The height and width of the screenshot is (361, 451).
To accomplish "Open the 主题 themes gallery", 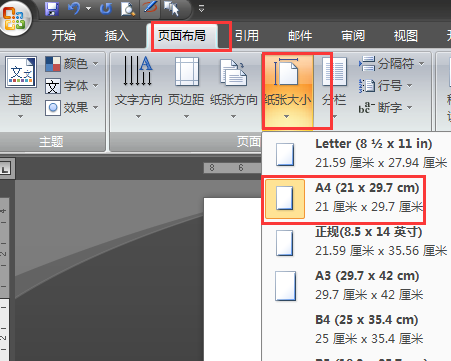I will pos(20,88).
